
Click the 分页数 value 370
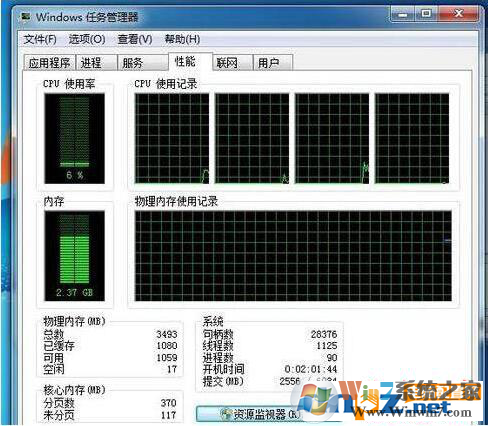coord(168,403)
